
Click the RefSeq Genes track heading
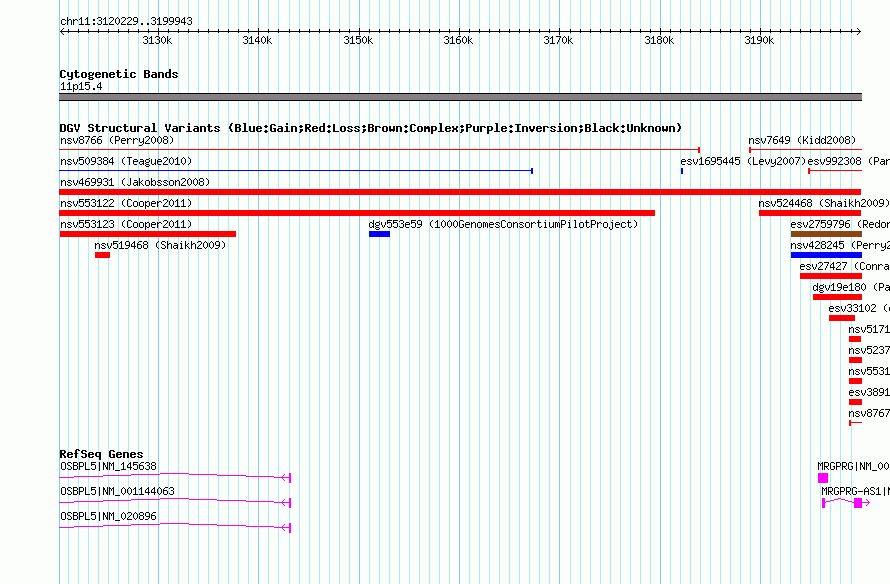[x=101, y=454]
